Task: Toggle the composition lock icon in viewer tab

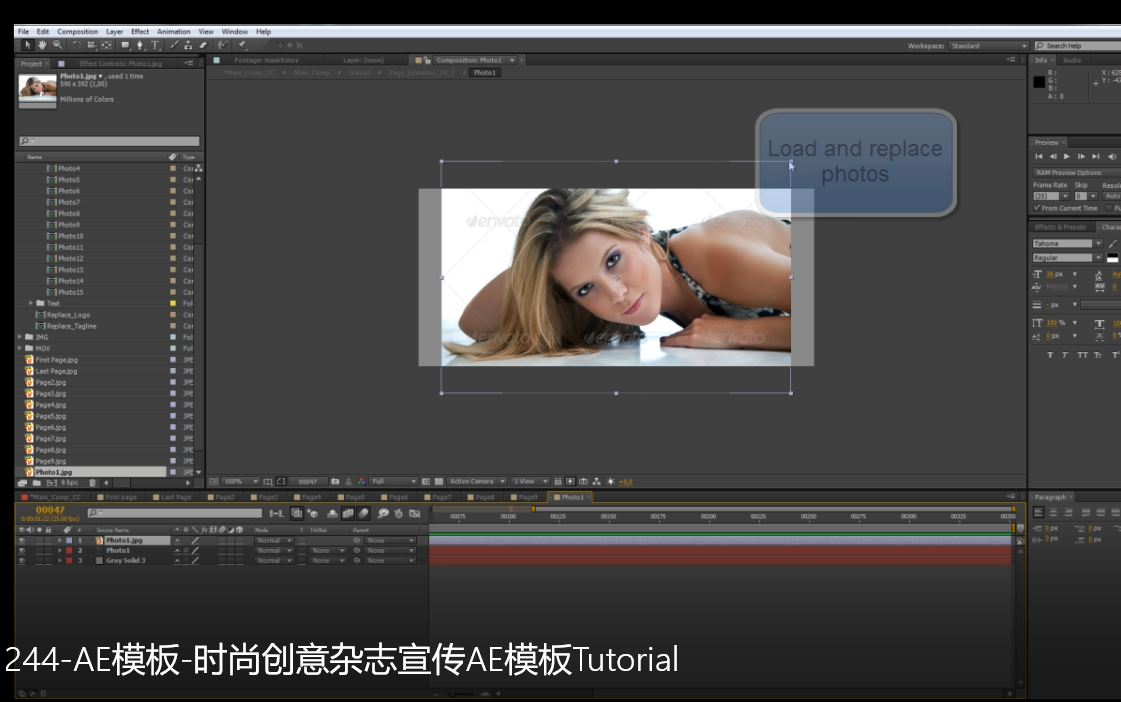Action: pyautogui.click(x=427, y=61)
